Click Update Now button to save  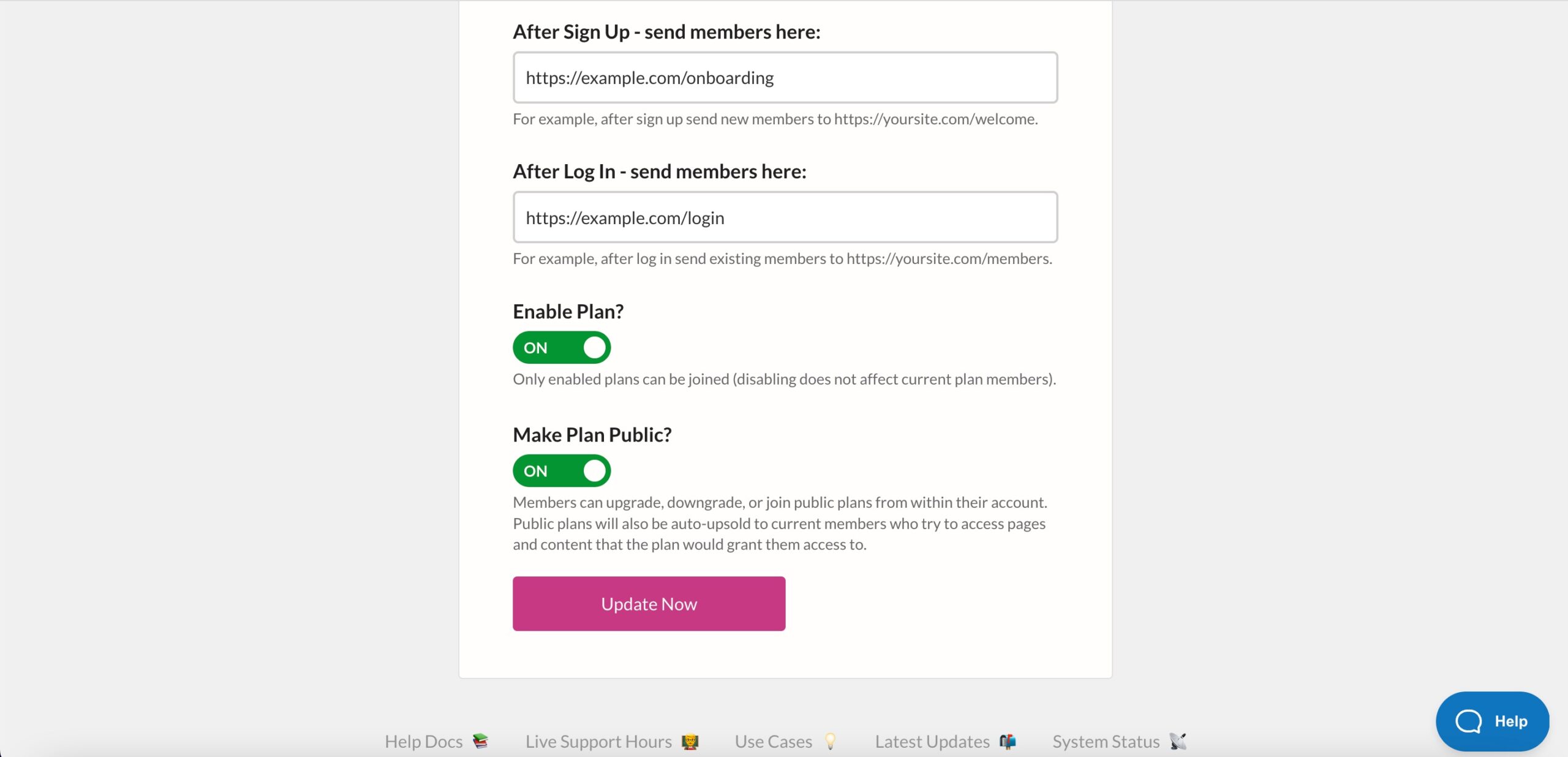click(x=648, y=603)
